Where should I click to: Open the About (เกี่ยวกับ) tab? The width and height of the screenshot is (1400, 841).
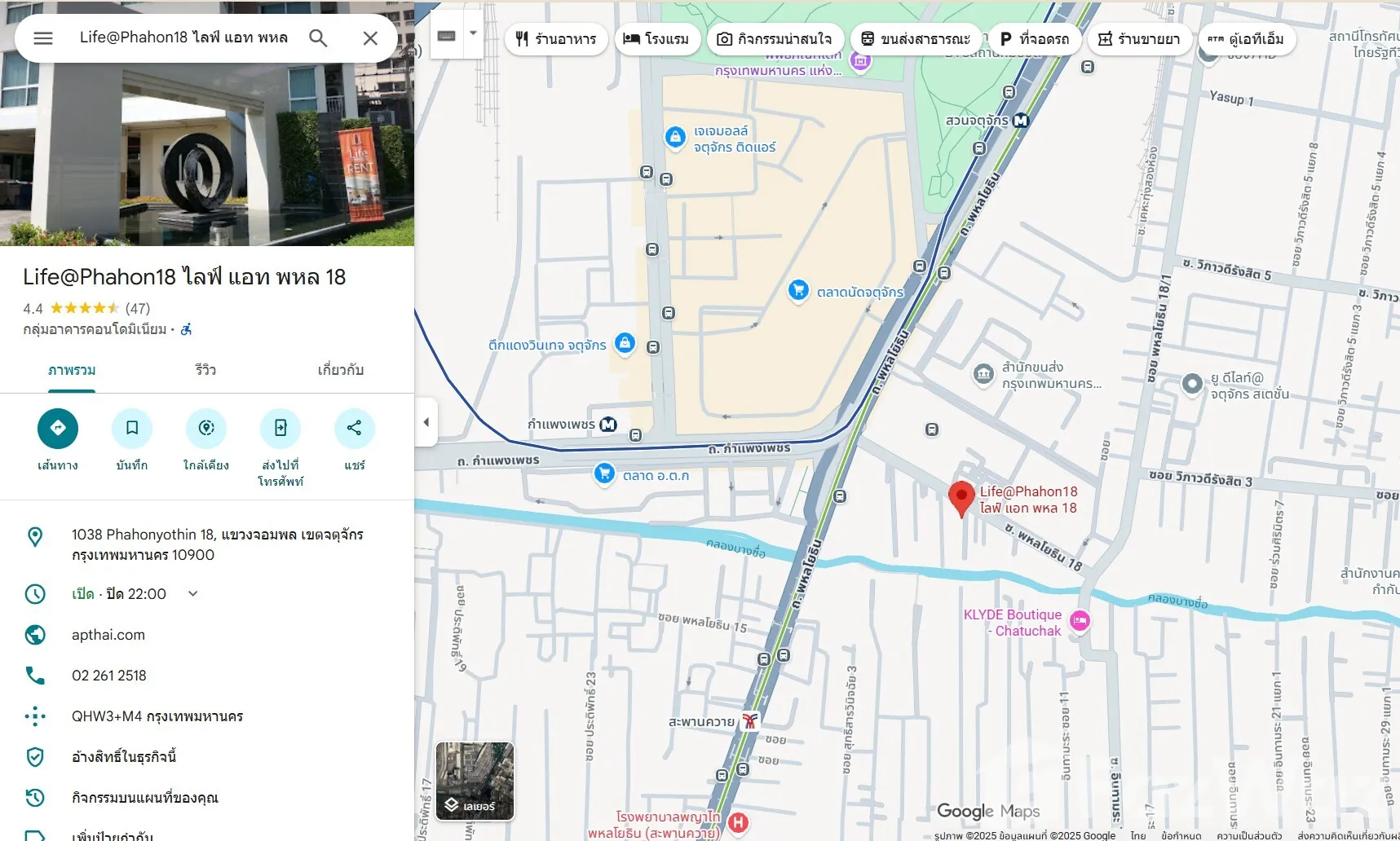coord(340,370)
